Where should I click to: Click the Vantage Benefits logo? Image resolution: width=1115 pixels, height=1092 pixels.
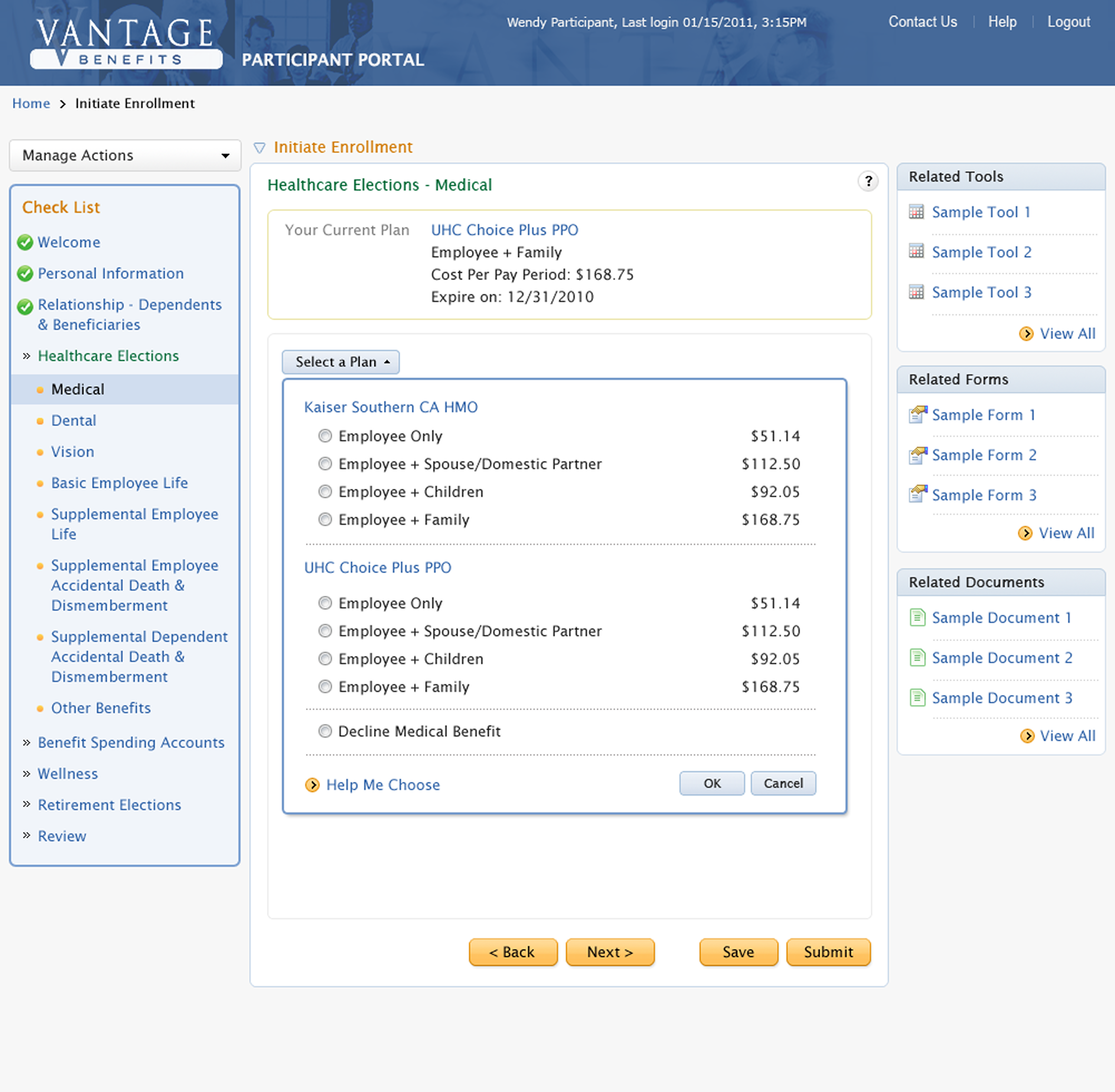(x=126, y=43)
